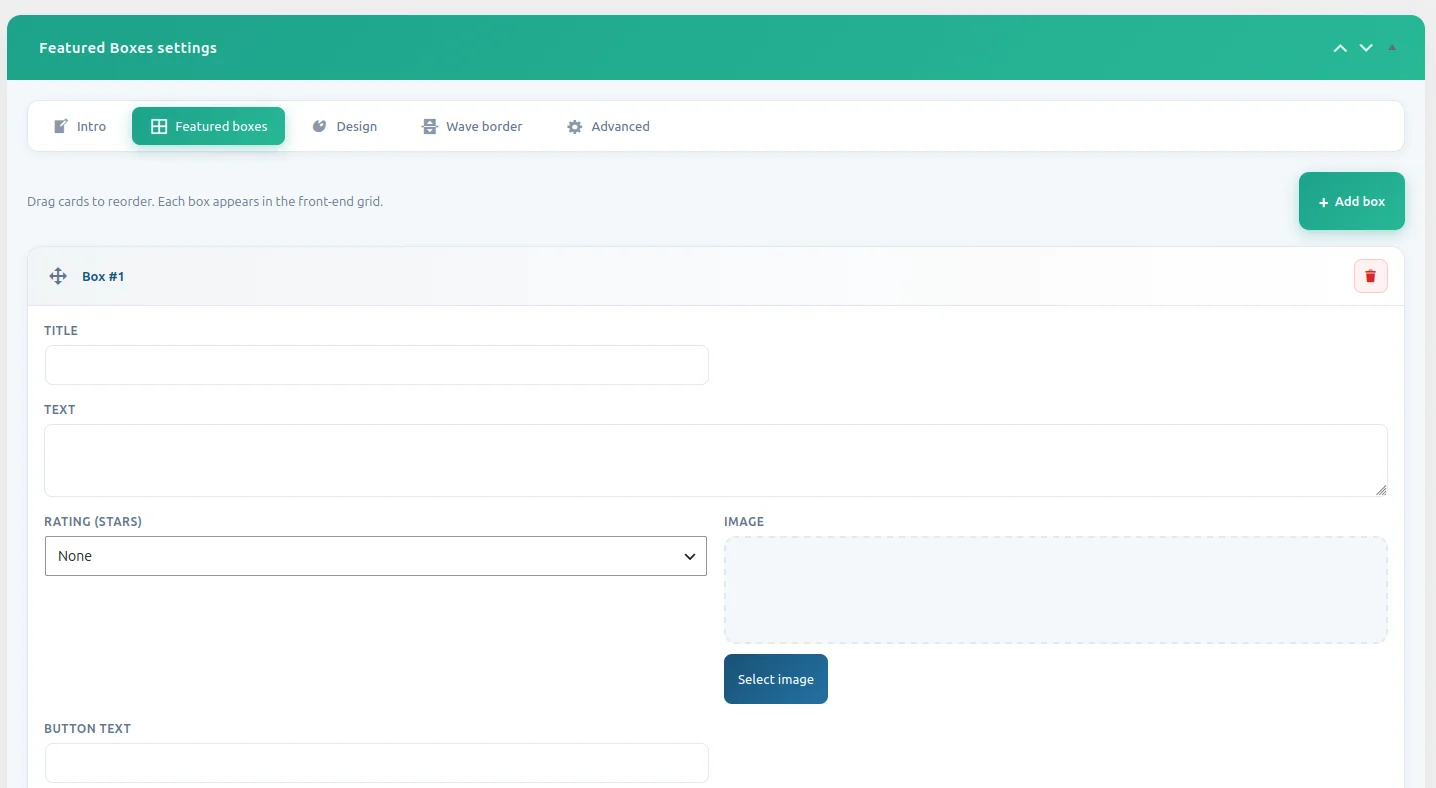Click the Featured Boxes settings title
1436x788 pixels.
(x=128, y=48)
